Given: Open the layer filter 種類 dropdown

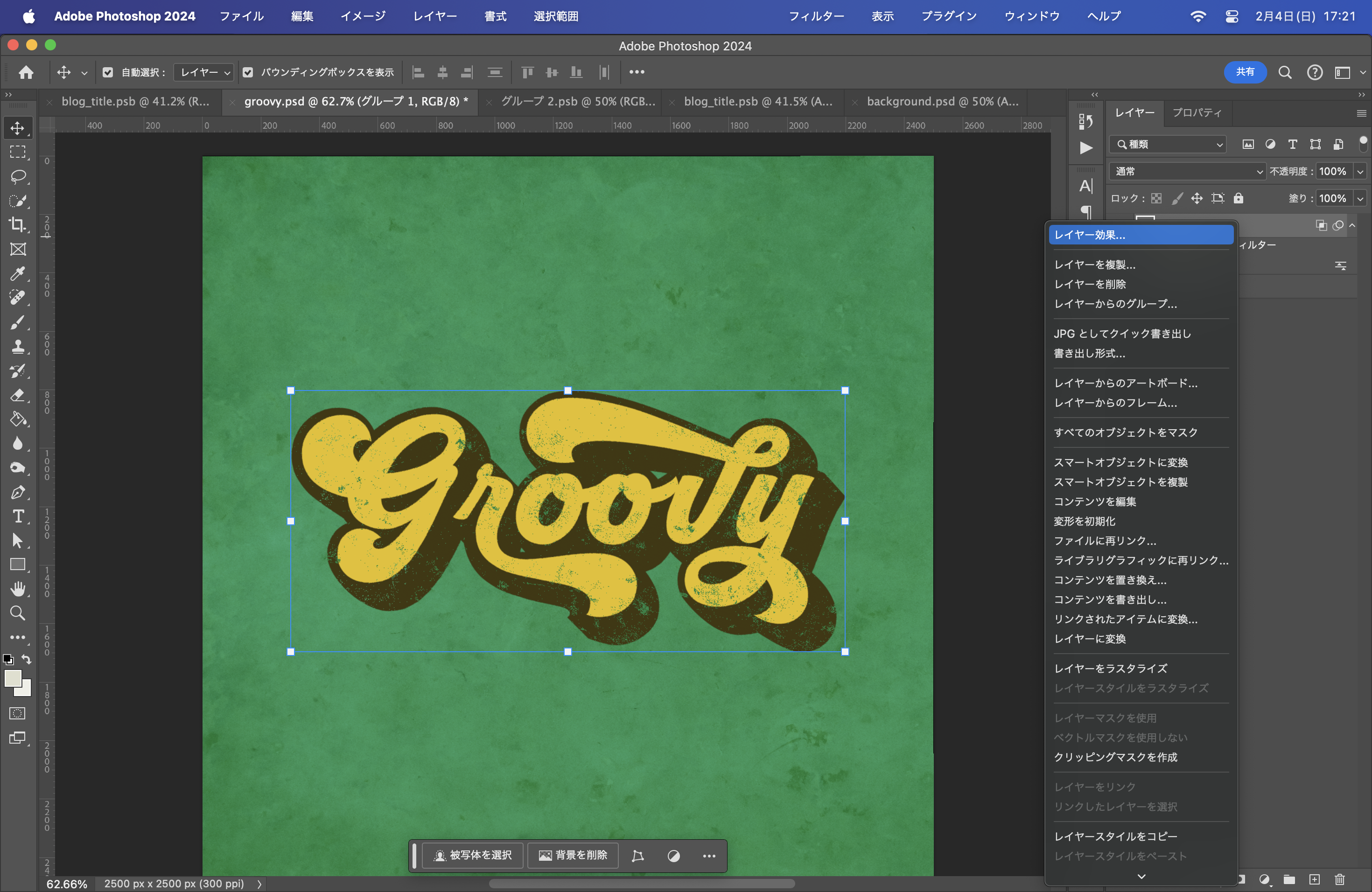Looking at the screenshot, I should point(1168,145).
